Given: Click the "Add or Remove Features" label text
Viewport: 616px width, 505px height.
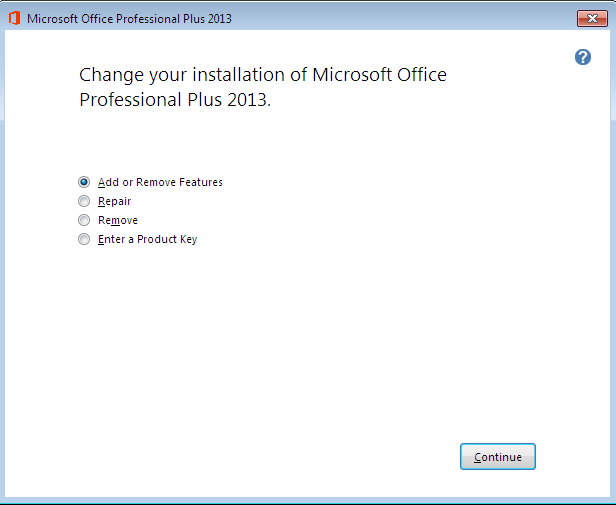Looking at the screenshot, I should 160,182.
